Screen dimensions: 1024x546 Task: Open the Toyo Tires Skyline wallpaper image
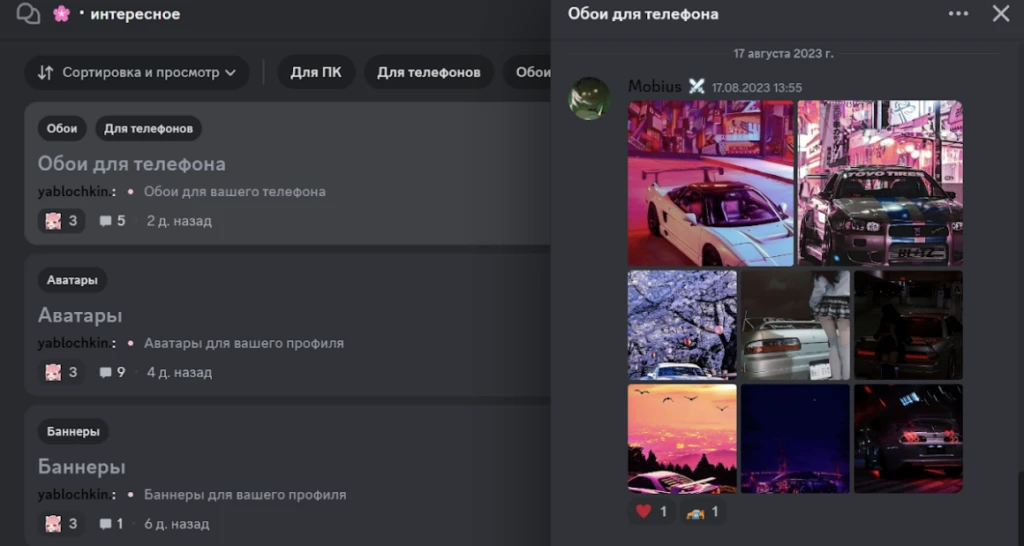[880, 183]
